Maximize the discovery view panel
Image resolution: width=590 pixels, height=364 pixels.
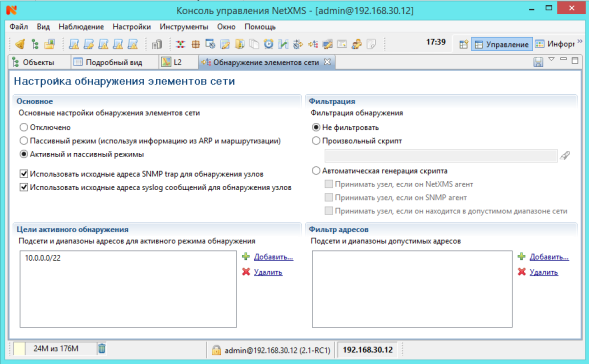(x=575, y=60)
